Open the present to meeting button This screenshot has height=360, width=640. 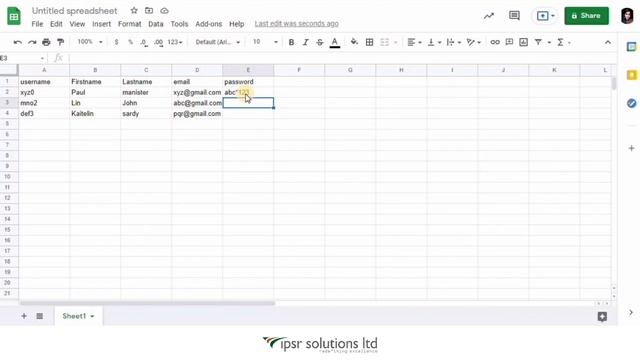click(x=545, y=16)
